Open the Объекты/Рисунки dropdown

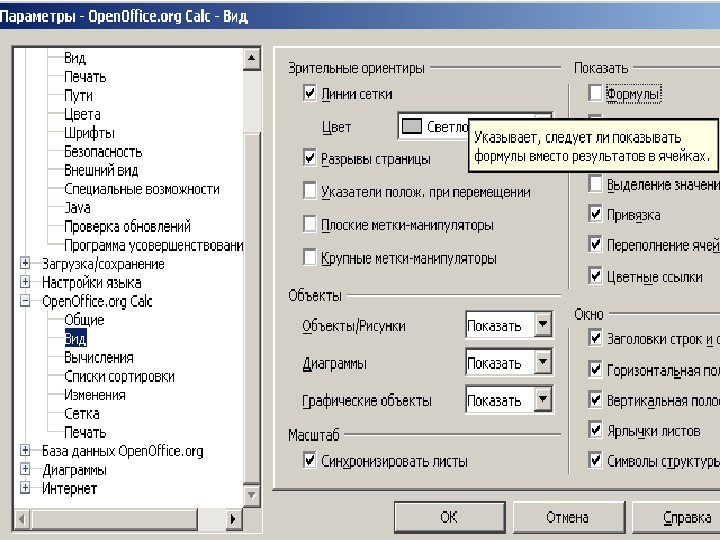(543, 325)
